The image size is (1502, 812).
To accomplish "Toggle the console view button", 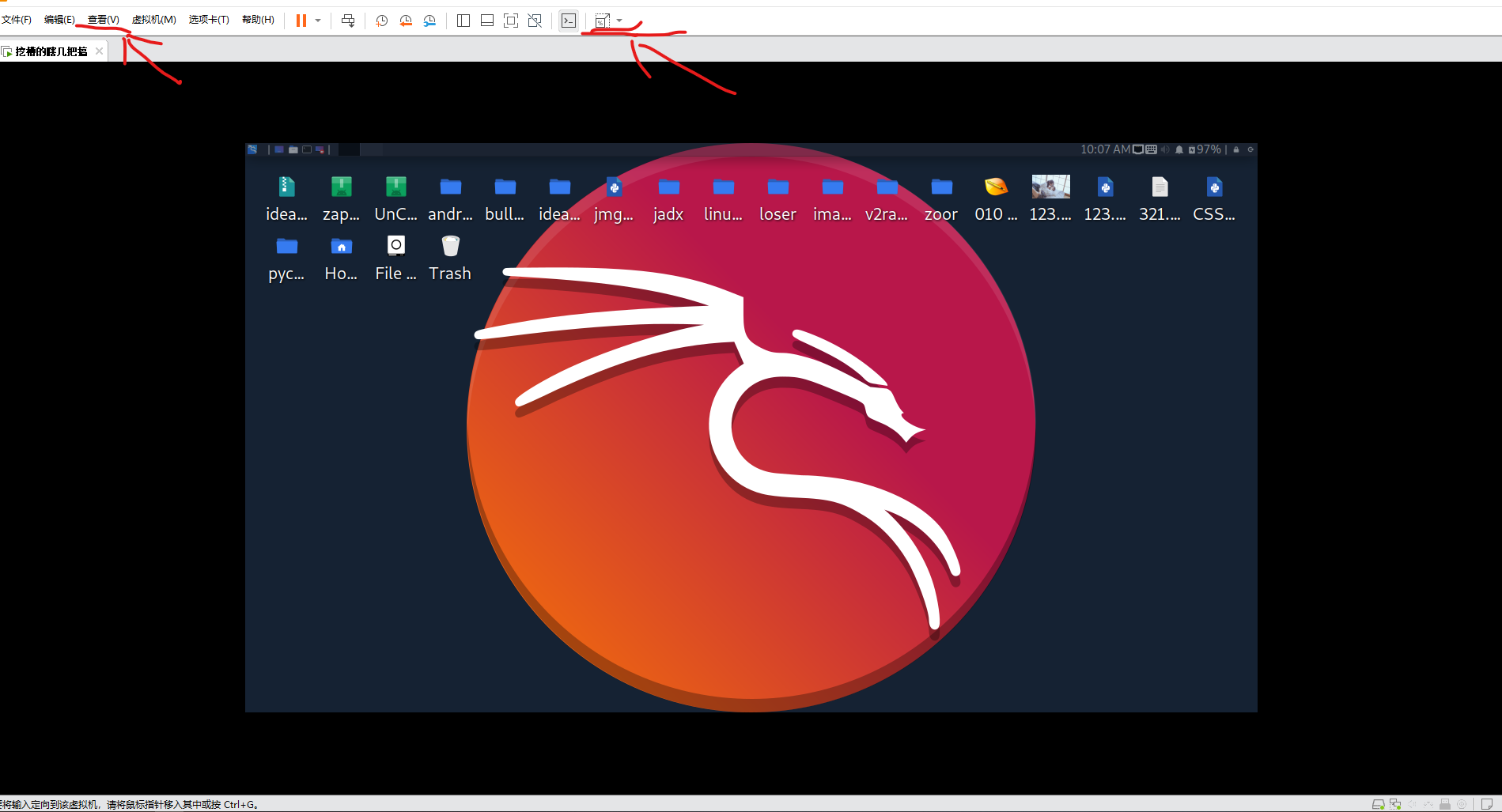I will click(x=569, y=21).
